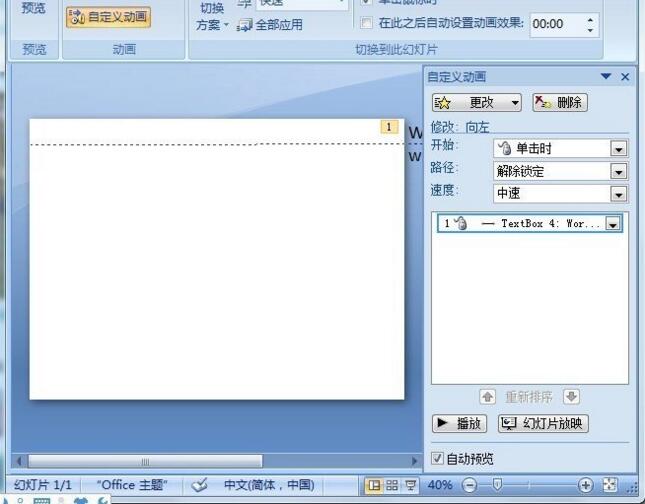The image size is (645, 504).
Task: Click the 预览 ribbon group label
Action: point(34,50)
